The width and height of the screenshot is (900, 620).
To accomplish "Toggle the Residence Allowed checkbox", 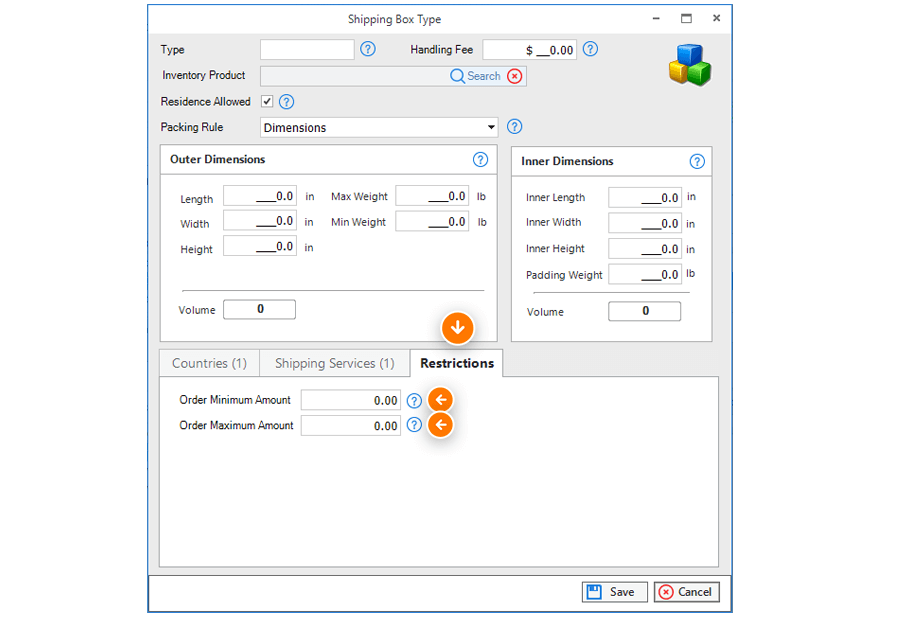I will pyautogui.click(x=267, y=102).
